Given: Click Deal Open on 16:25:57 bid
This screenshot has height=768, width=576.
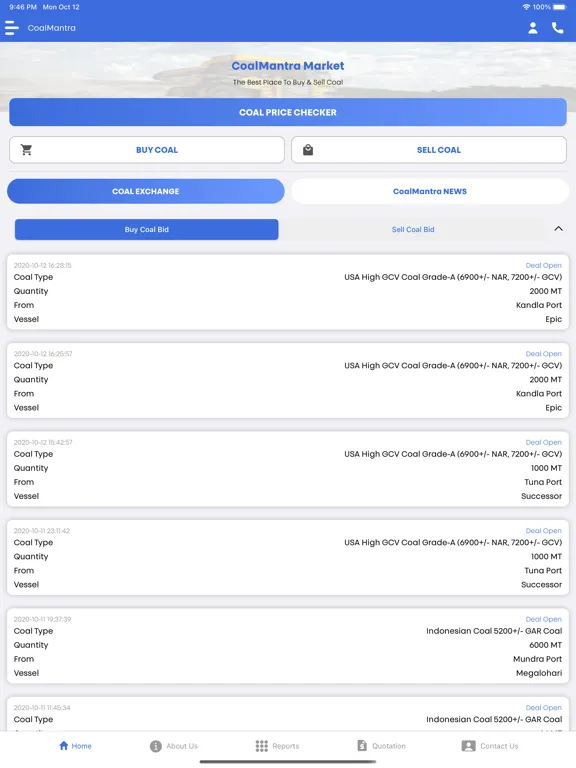Looking at the screenshot, I should pos(544,354).
